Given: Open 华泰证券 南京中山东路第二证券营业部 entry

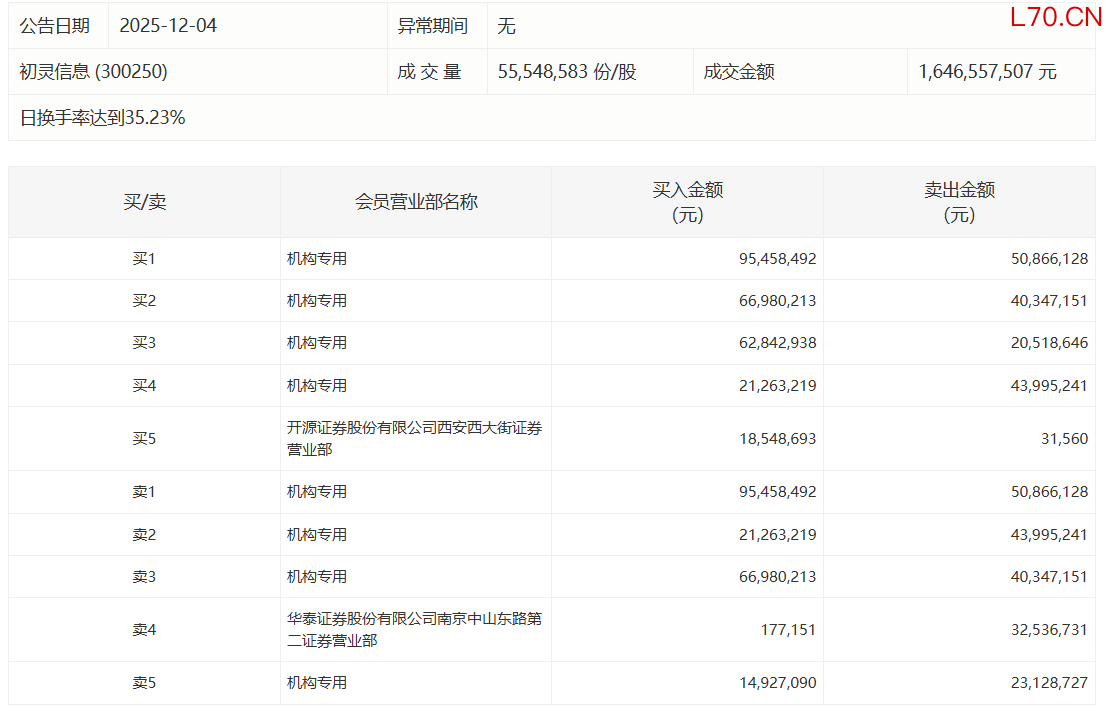Looking at the screenshot, I should [x=414, y=630].
